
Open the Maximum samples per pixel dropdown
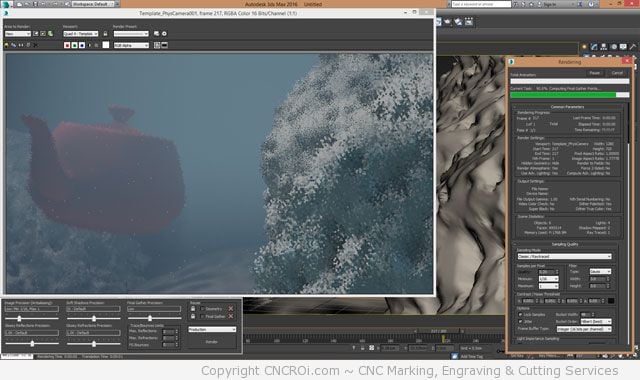pyautogui.click(x=548, y=286)
